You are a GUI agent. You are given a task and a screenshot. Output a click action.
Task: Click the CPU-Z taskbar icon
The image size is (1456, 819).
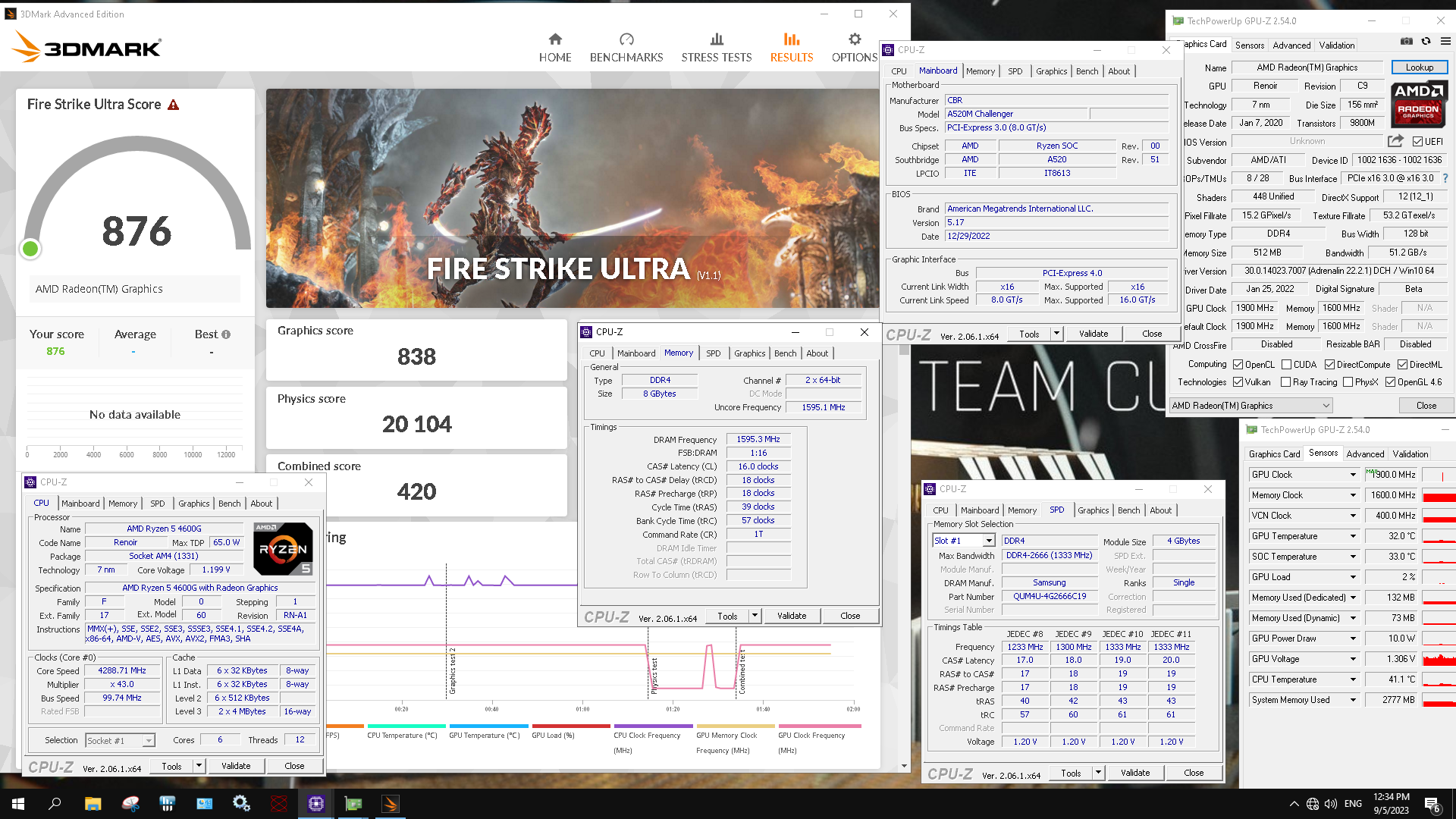[316, 804]
